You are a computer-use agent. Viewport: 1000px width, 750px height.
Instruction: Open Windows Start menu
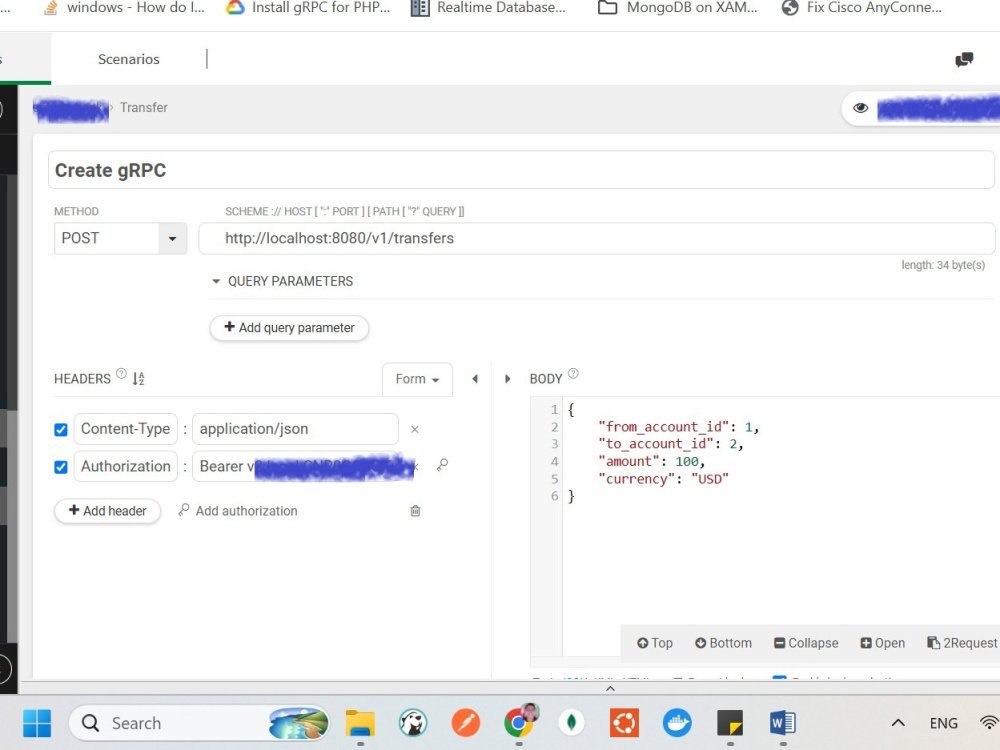pyautogui.click(x=37, y=723)
